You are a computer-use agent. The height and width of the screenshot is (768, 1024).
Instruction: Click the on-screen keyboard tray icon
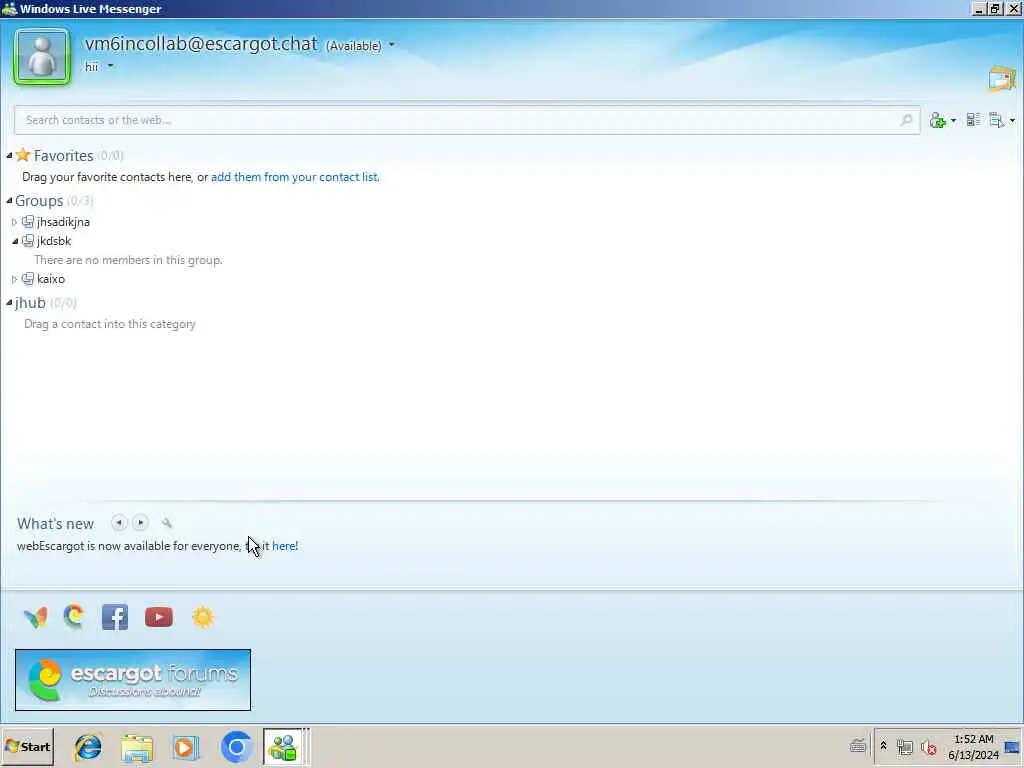[x=857, y=745]
